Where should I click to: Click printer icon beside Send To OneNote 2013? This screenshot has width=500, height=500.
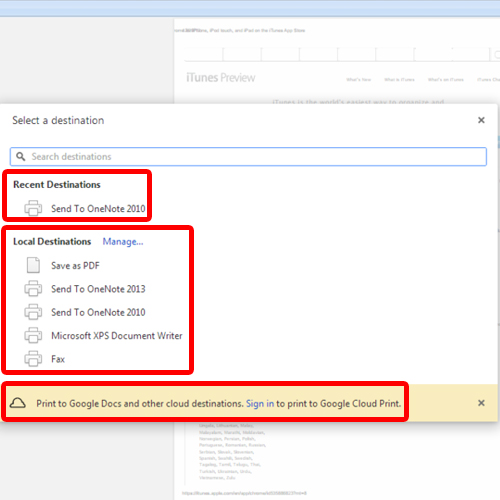pos(33,288)
